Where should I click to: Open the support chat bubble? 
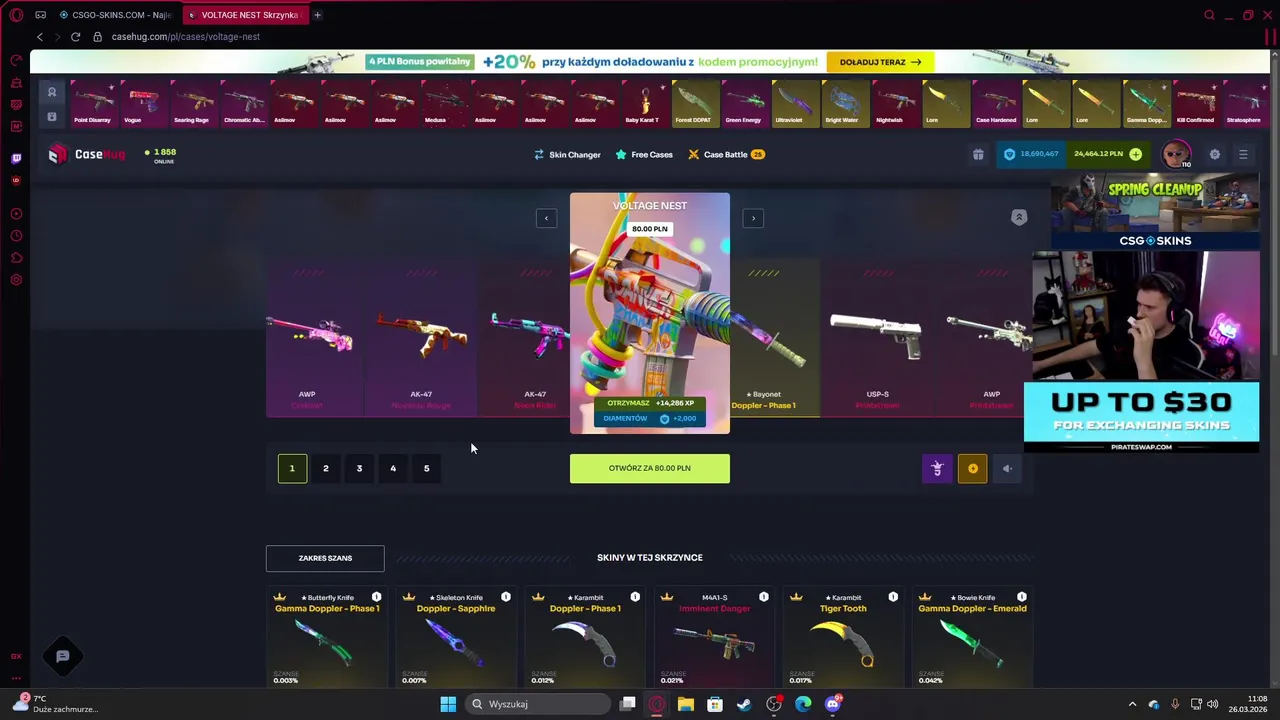(62, 657)
